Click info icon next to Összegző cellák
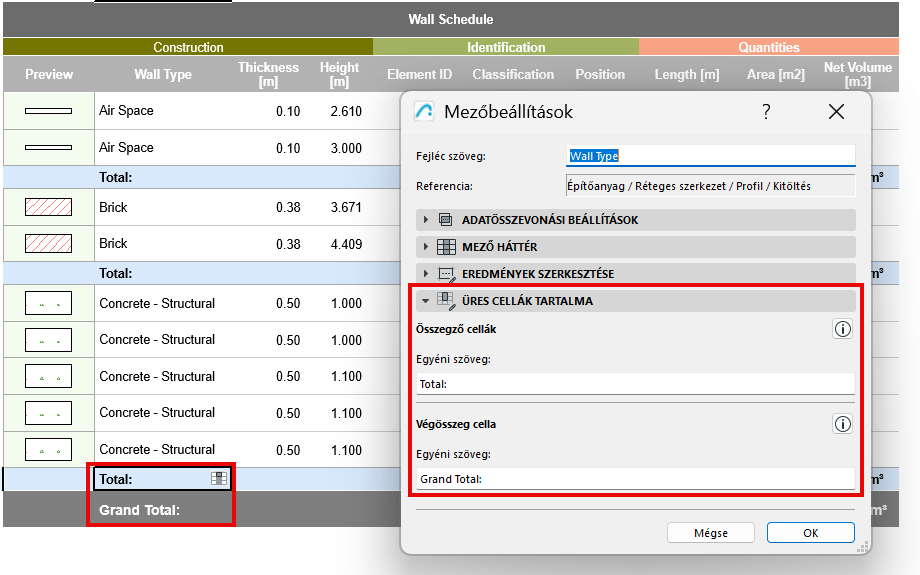The height and width of the screenshot is (575, 920). point(843,329)
